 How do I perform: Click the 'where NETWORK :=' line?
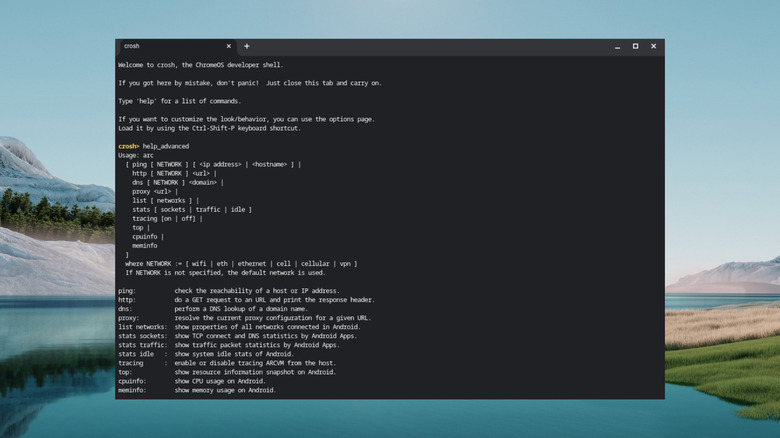pos(240,264)
